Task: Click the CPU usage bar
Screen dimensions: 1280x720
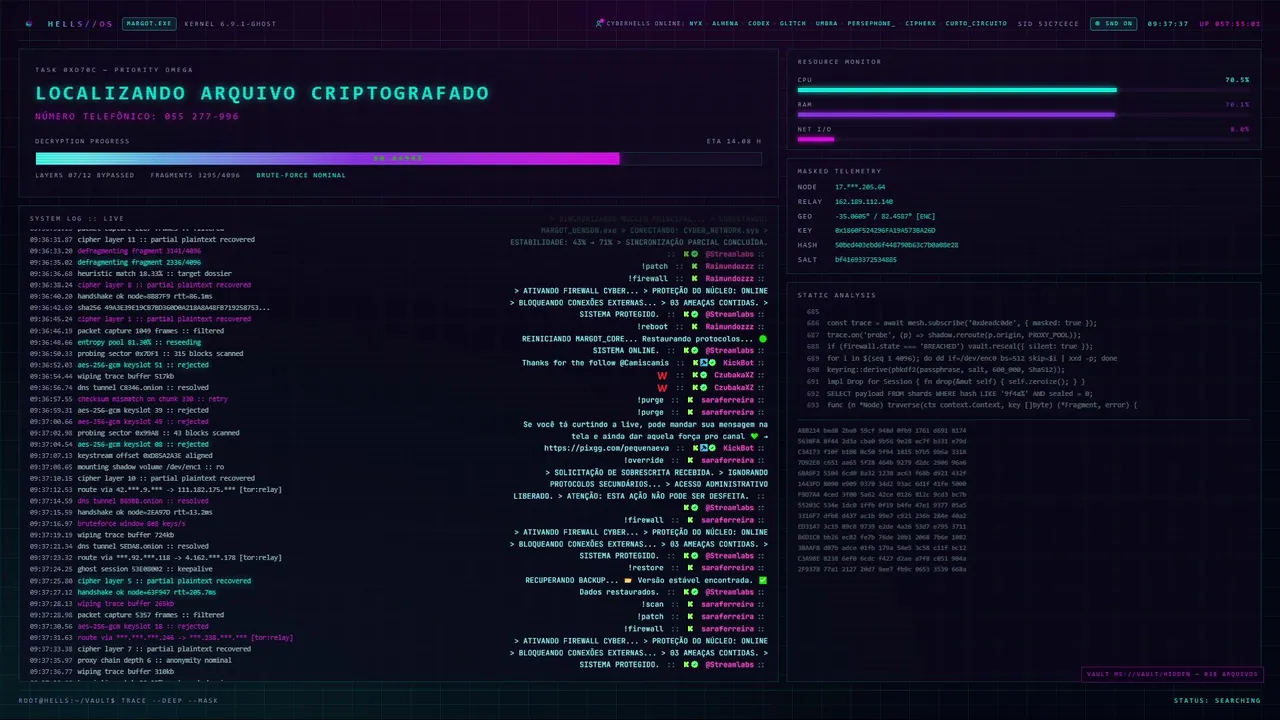Action: (1023, 90)
